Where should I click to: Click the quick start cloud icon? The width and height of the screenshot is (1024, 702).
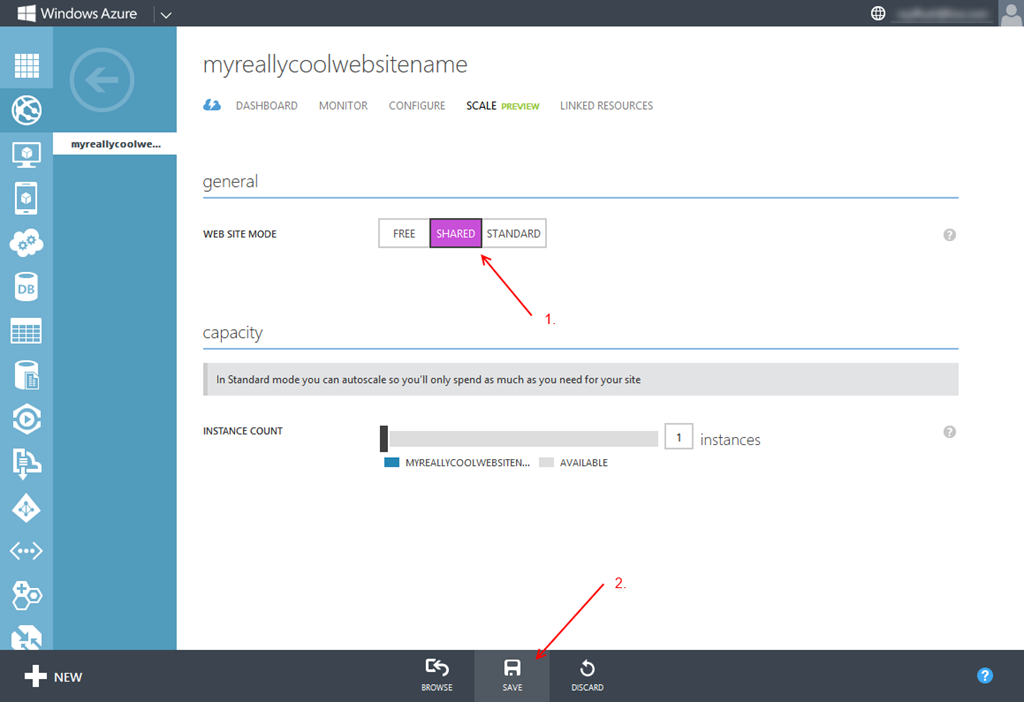(x=212, y=105)
